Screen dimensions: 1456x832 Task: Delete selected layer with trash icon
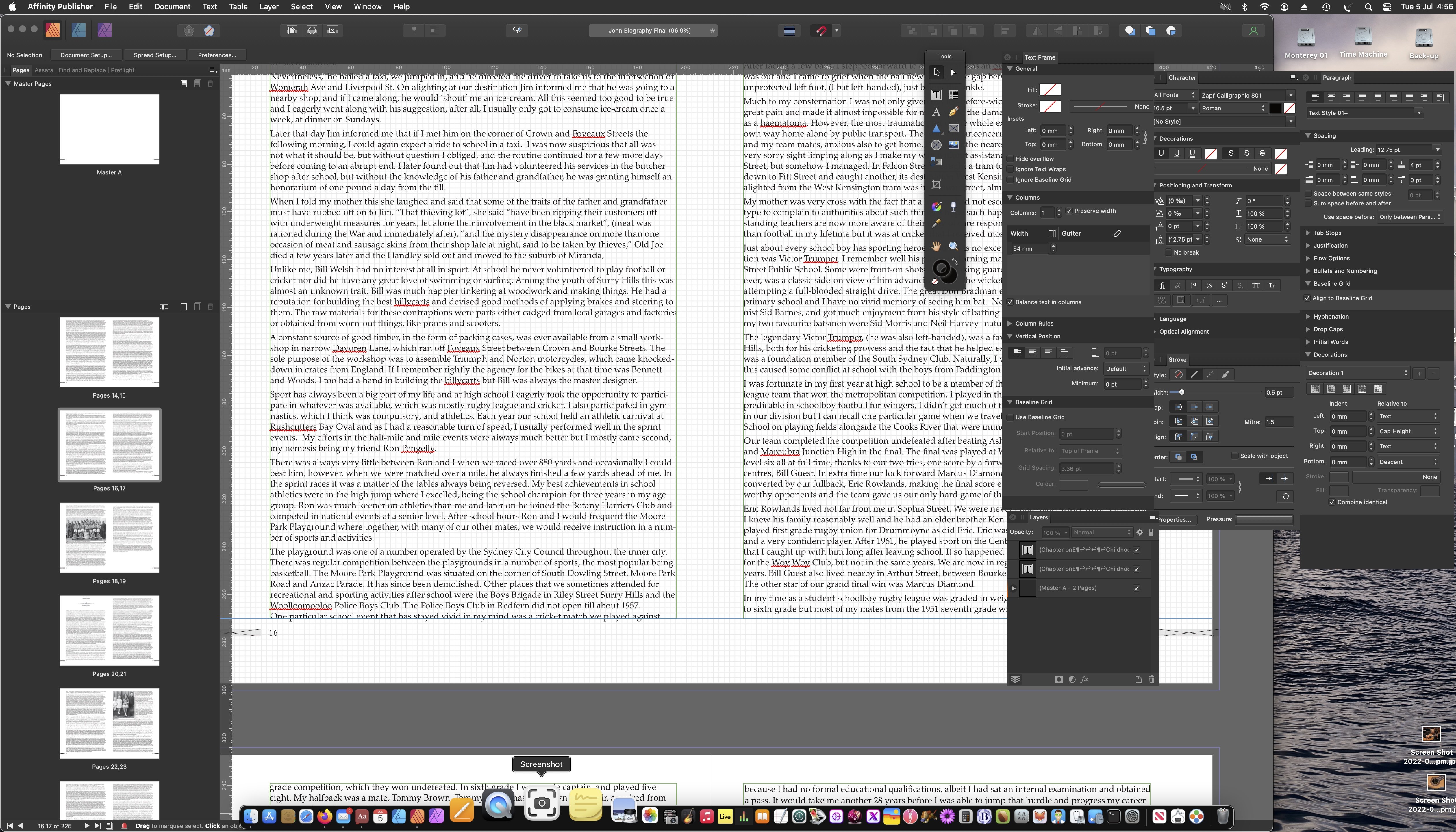click(x=1151, y=679)
